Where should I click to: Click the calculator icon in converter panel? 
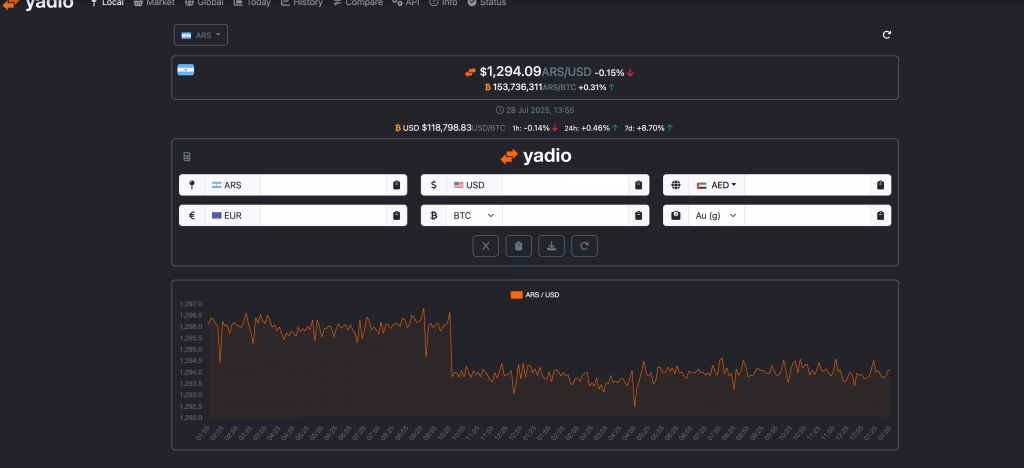click(187, 157)
